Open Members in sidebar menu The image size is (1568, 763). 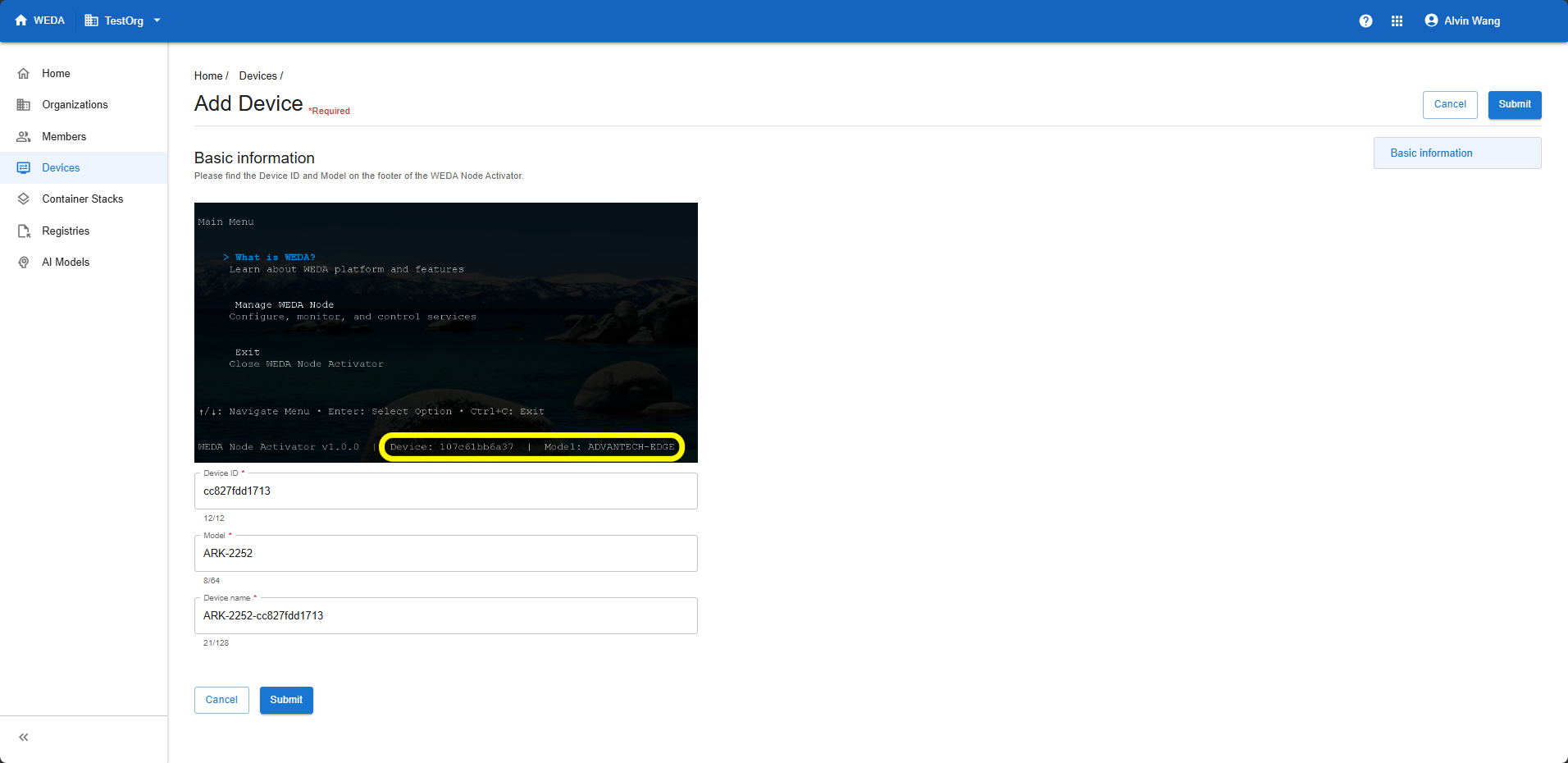[x=84, y=136]
